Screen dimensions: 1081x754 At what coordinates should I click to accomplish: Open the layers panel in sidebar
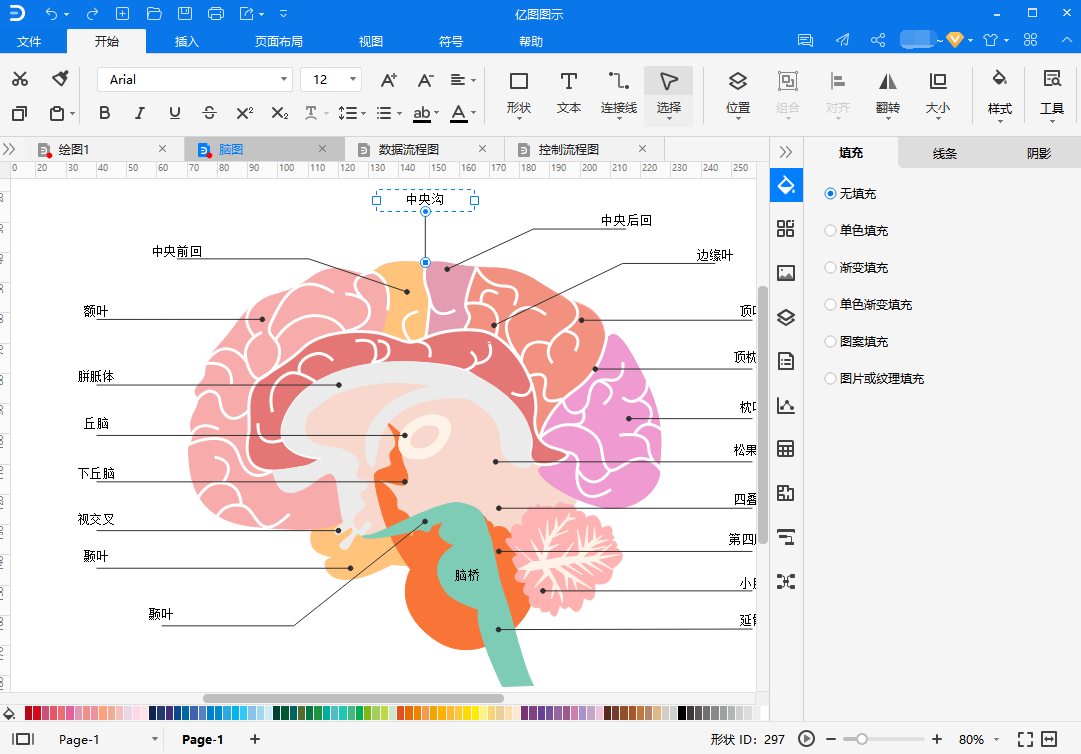(786, 317)
